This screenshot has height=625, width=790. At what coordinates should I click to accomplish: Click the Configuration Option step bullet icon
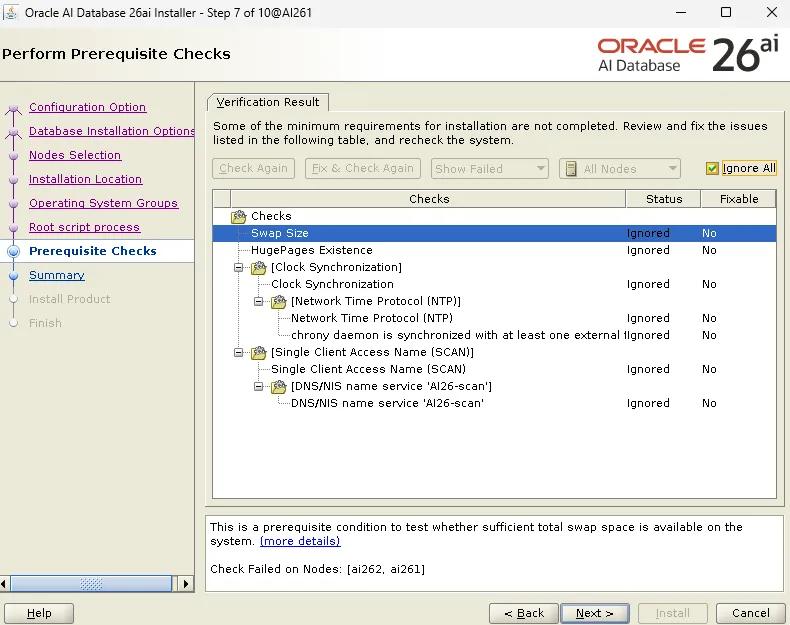[x=14, y=108]
